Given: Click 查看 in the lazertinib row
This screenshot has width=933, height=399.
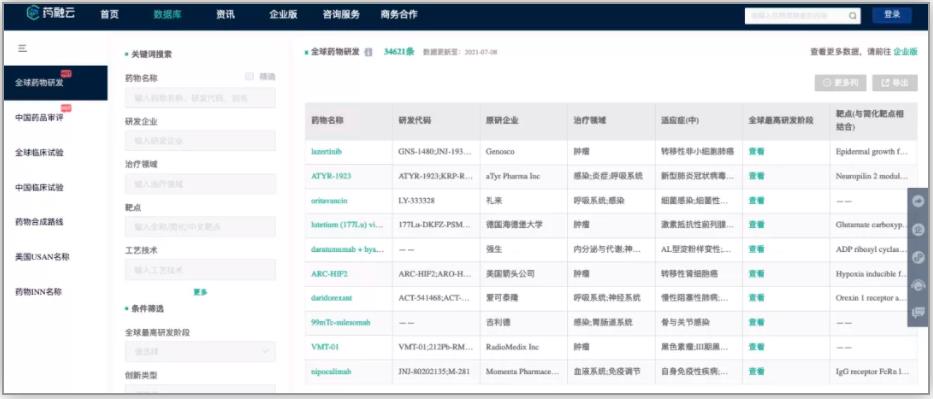Looking at the screenshot, I should (x=756, y=152).
